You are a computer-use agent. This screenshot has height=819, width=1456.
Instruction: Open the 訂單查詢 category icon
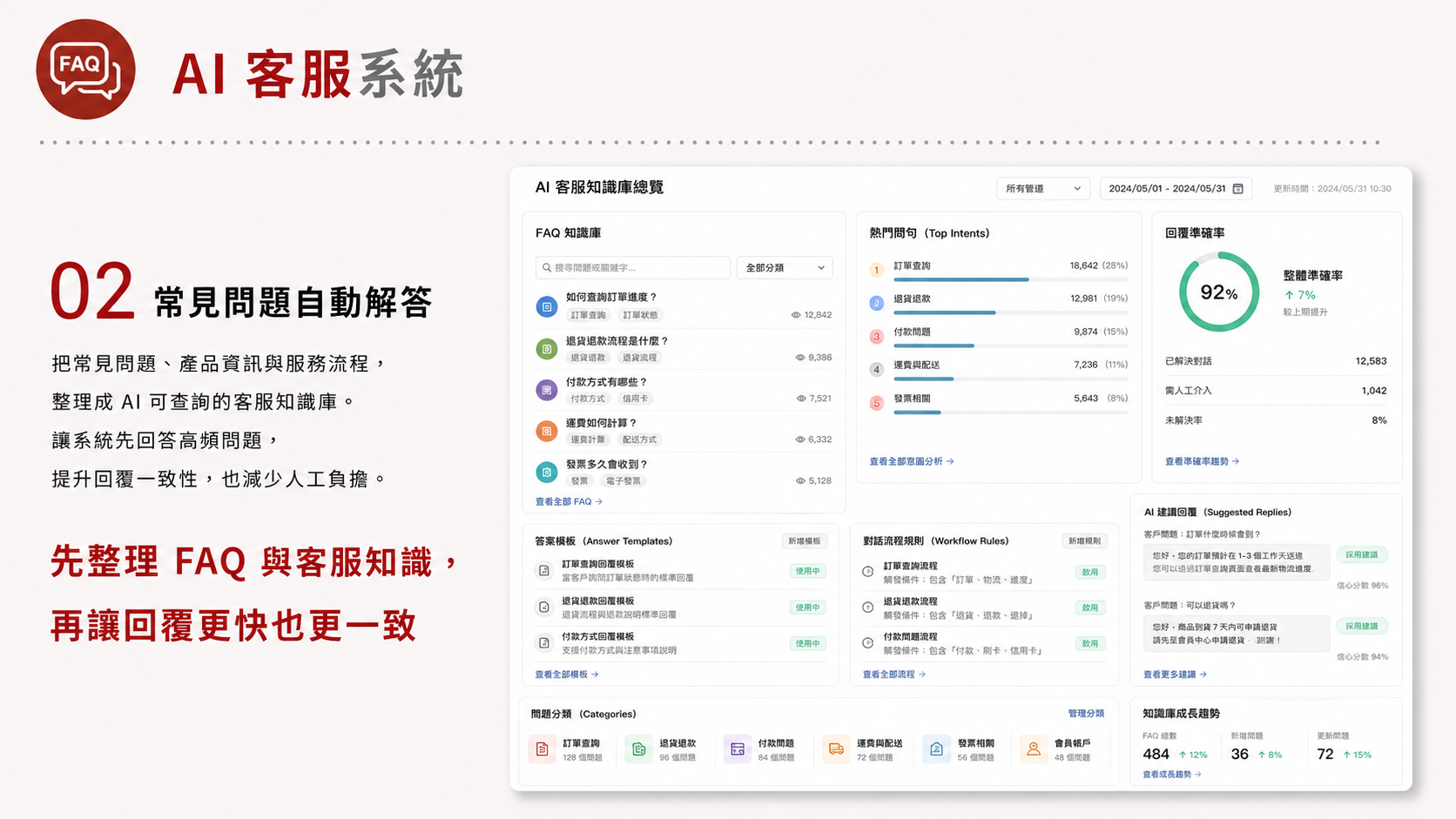[543, 749]
